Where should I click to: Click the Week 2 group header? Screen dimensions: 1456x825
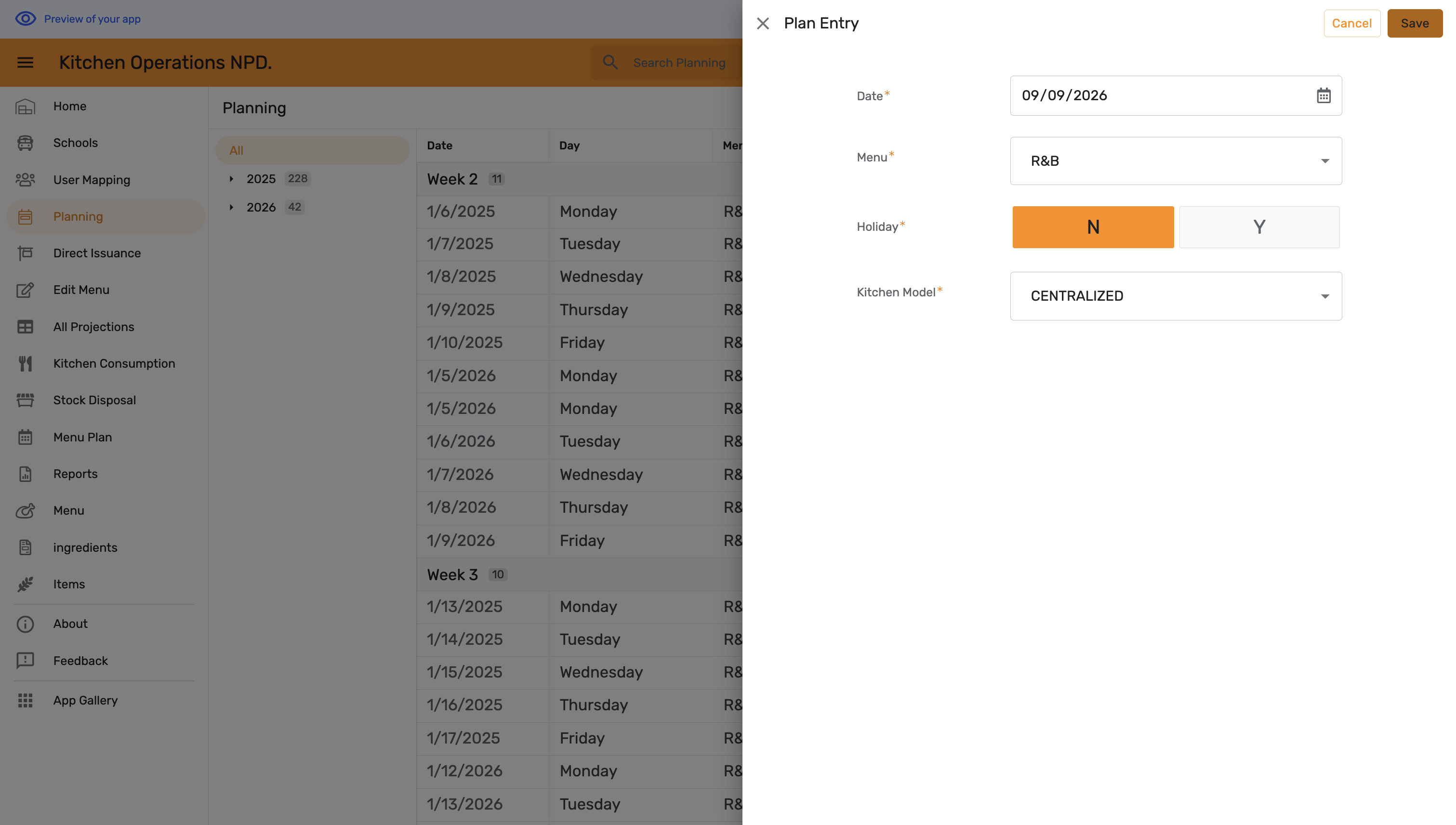point(580,179)
